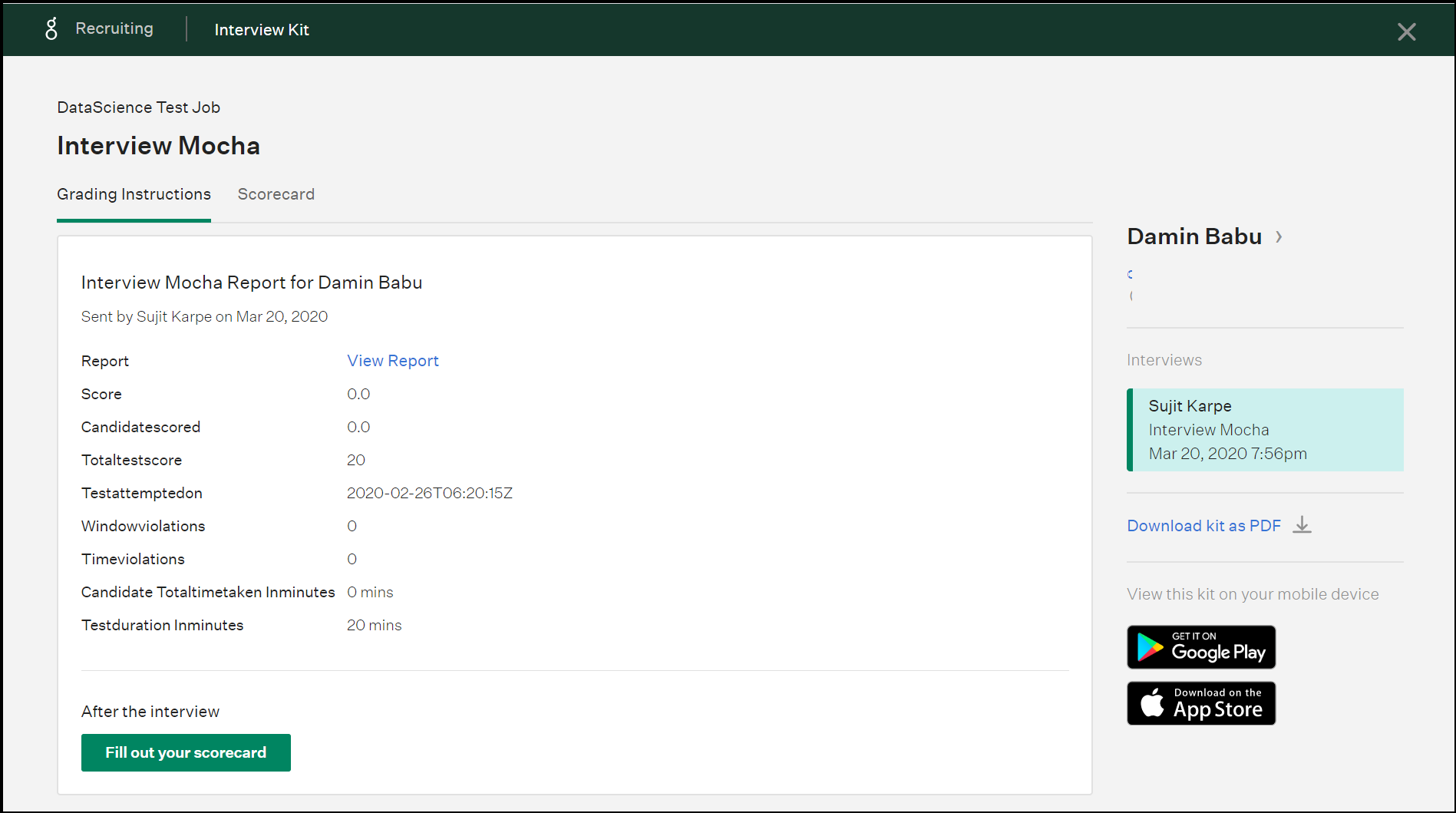Click the Interviews sidebar heading
This screenshot has height=813, width=1456.
point(1164,360)
